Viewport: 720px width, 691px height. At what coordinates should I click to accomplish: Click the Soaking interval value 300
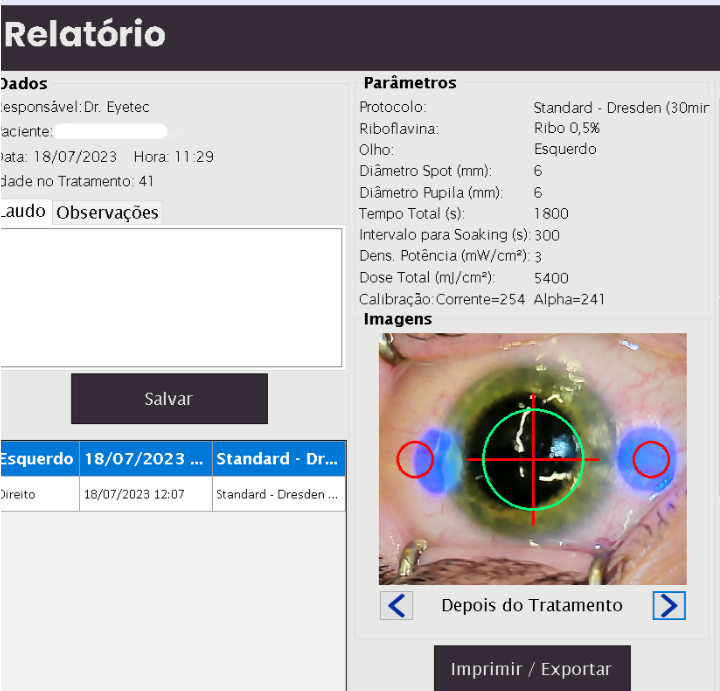546,235
